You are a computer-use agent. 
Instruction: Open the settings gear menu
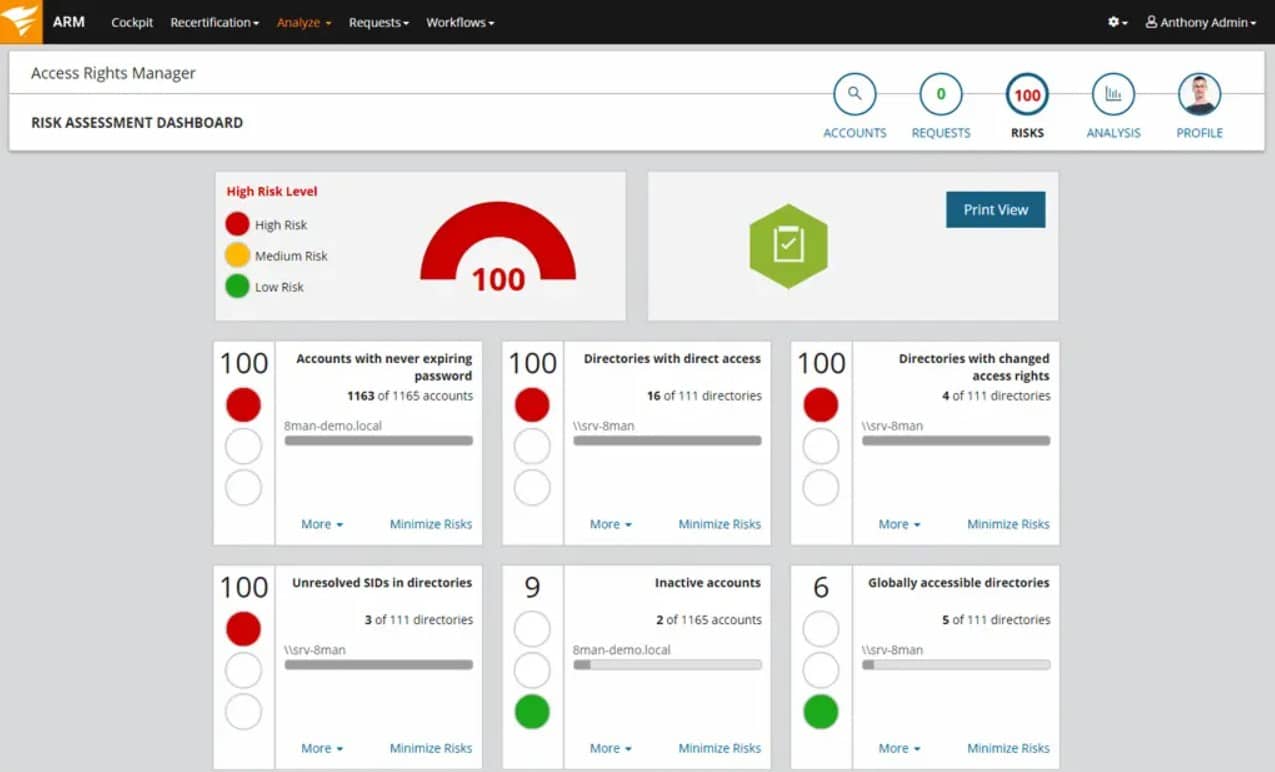[x=1117, y=22]
